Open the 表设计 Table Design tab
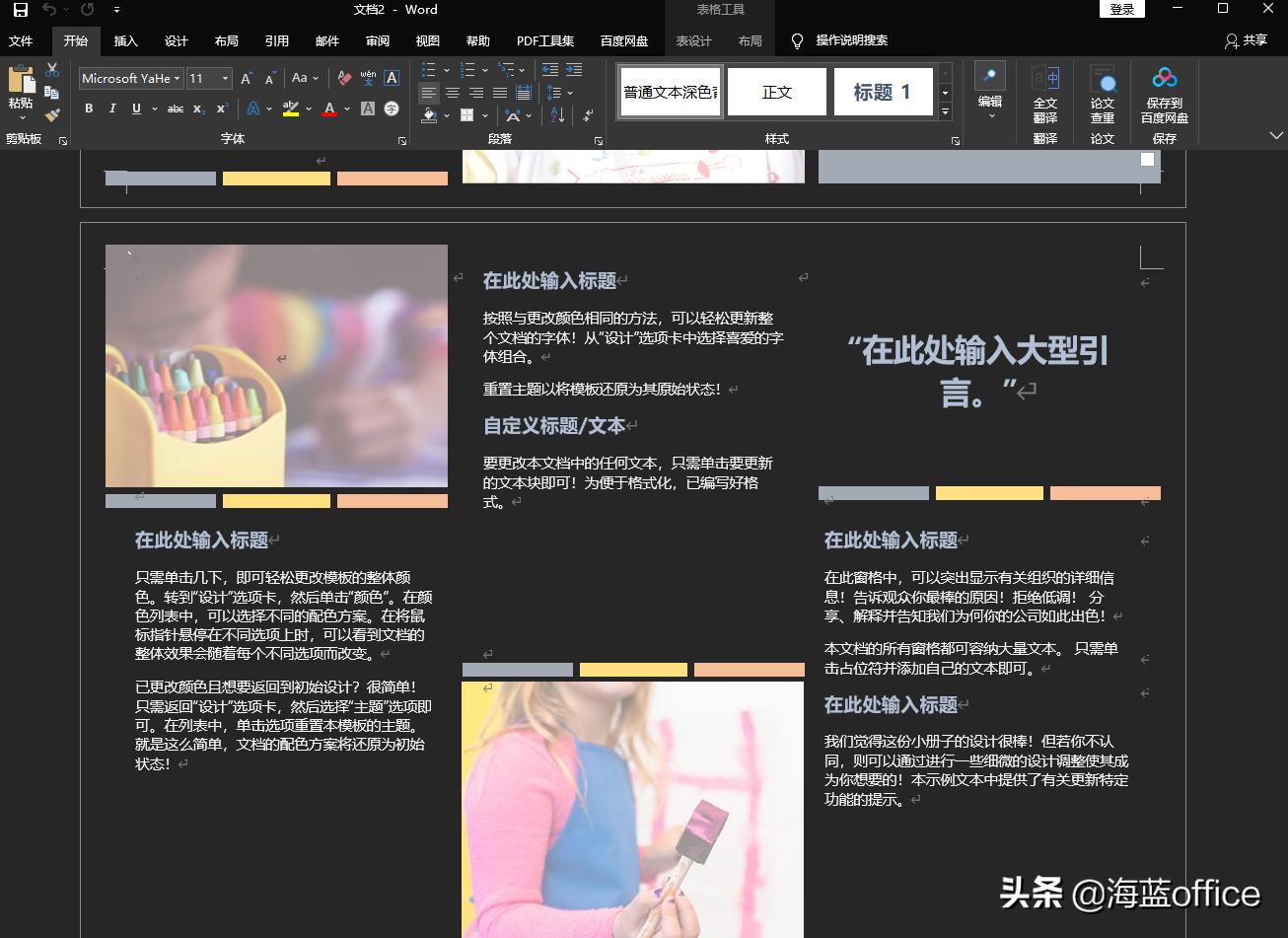This screenshot has width=1288, height=938. (x=693, y=41)
